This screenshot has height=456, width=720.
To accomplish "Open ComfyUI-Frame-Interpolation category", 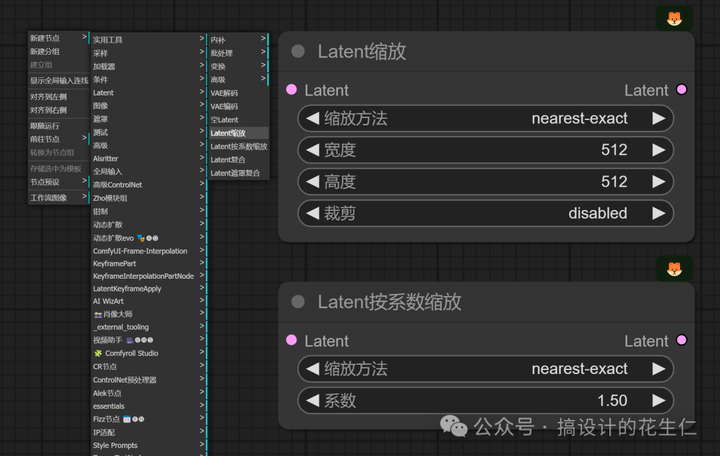I will (148, 251).
